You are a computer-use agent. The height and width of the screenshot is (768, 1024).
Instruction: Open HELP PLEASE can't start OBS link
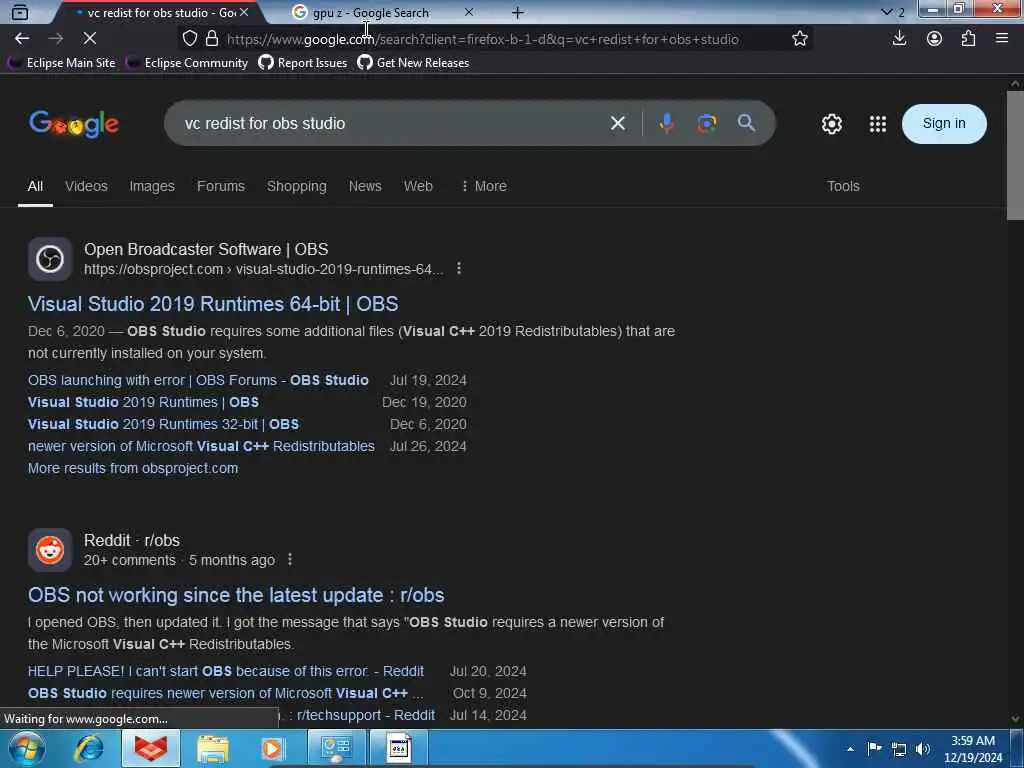pos(225,671)
